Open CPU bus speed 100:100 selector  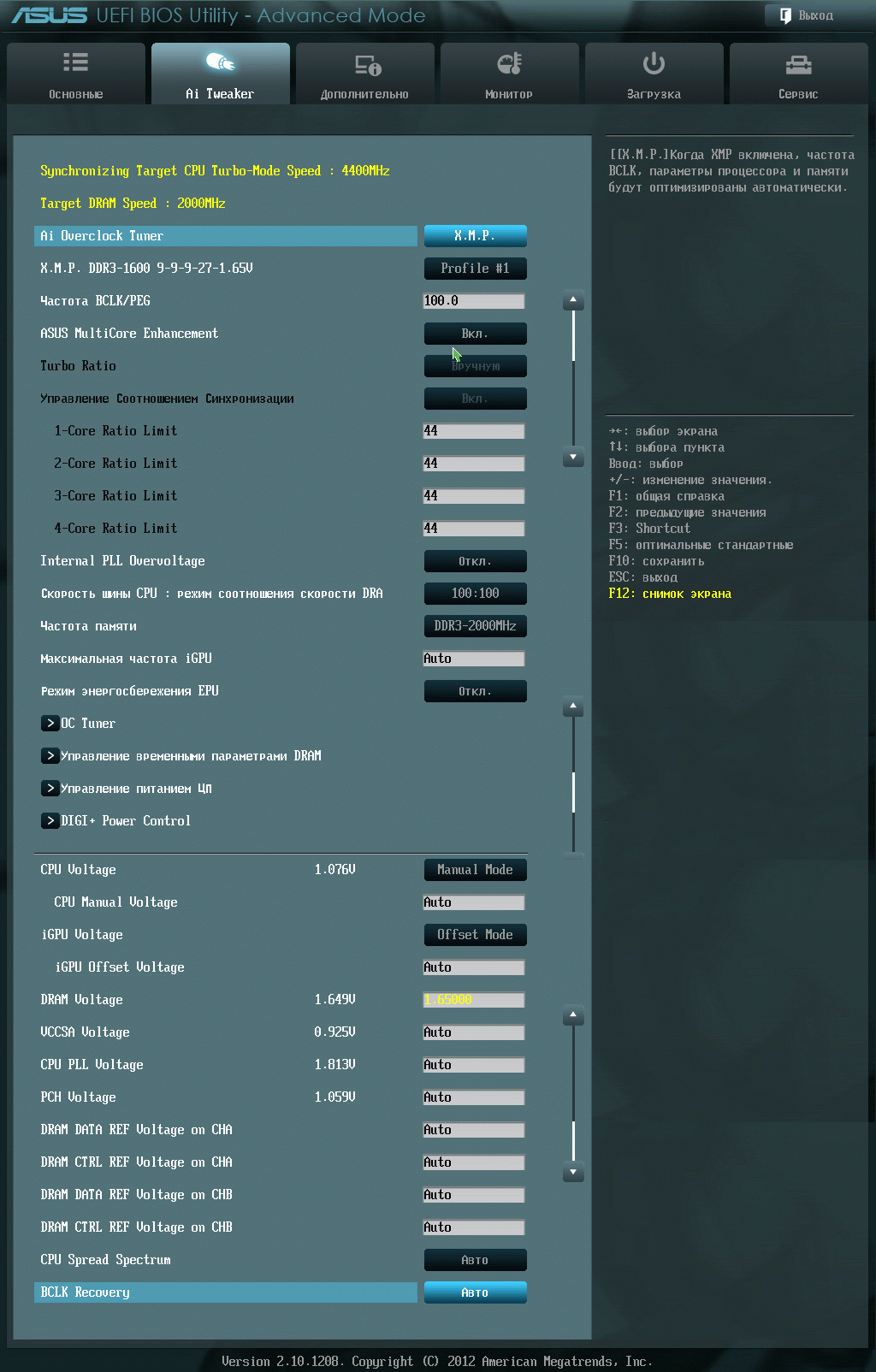click(475, 594)
